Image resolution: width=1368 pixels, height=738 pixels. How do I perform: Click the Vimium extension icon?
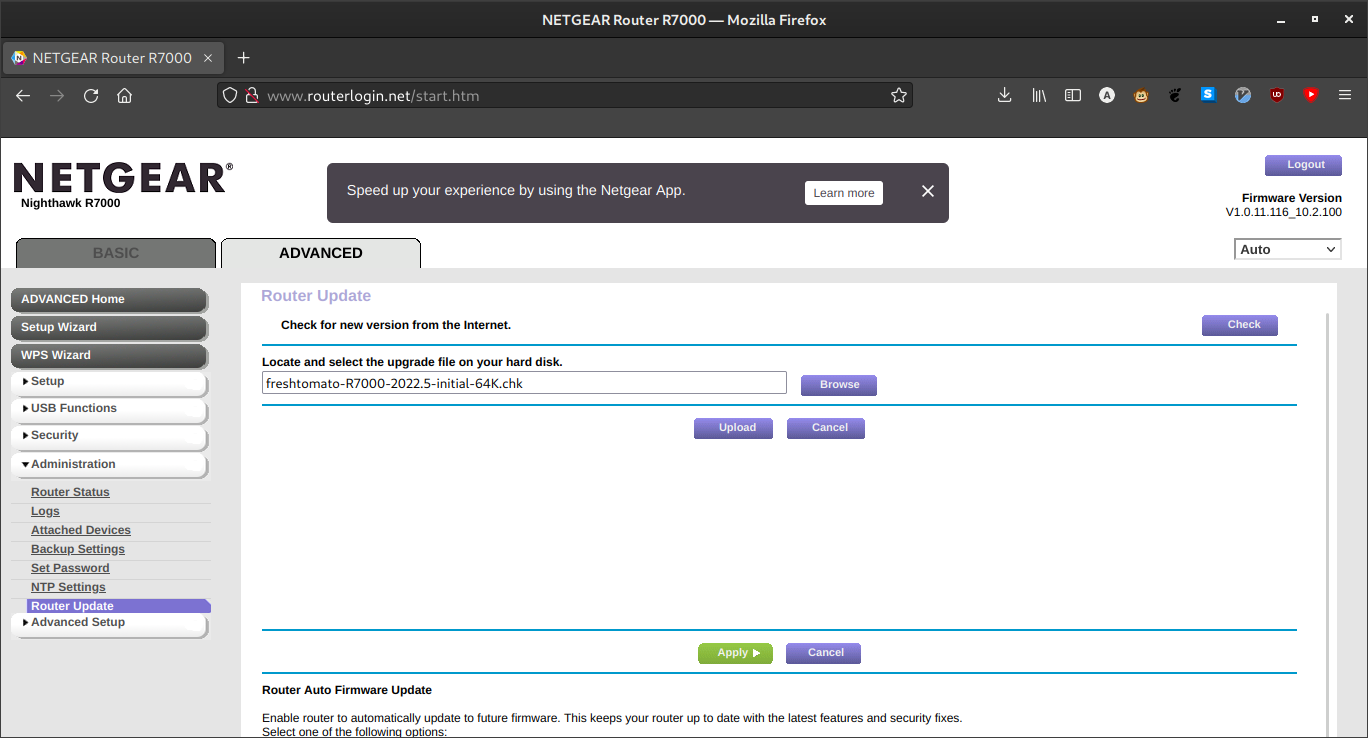(1243, 95)
